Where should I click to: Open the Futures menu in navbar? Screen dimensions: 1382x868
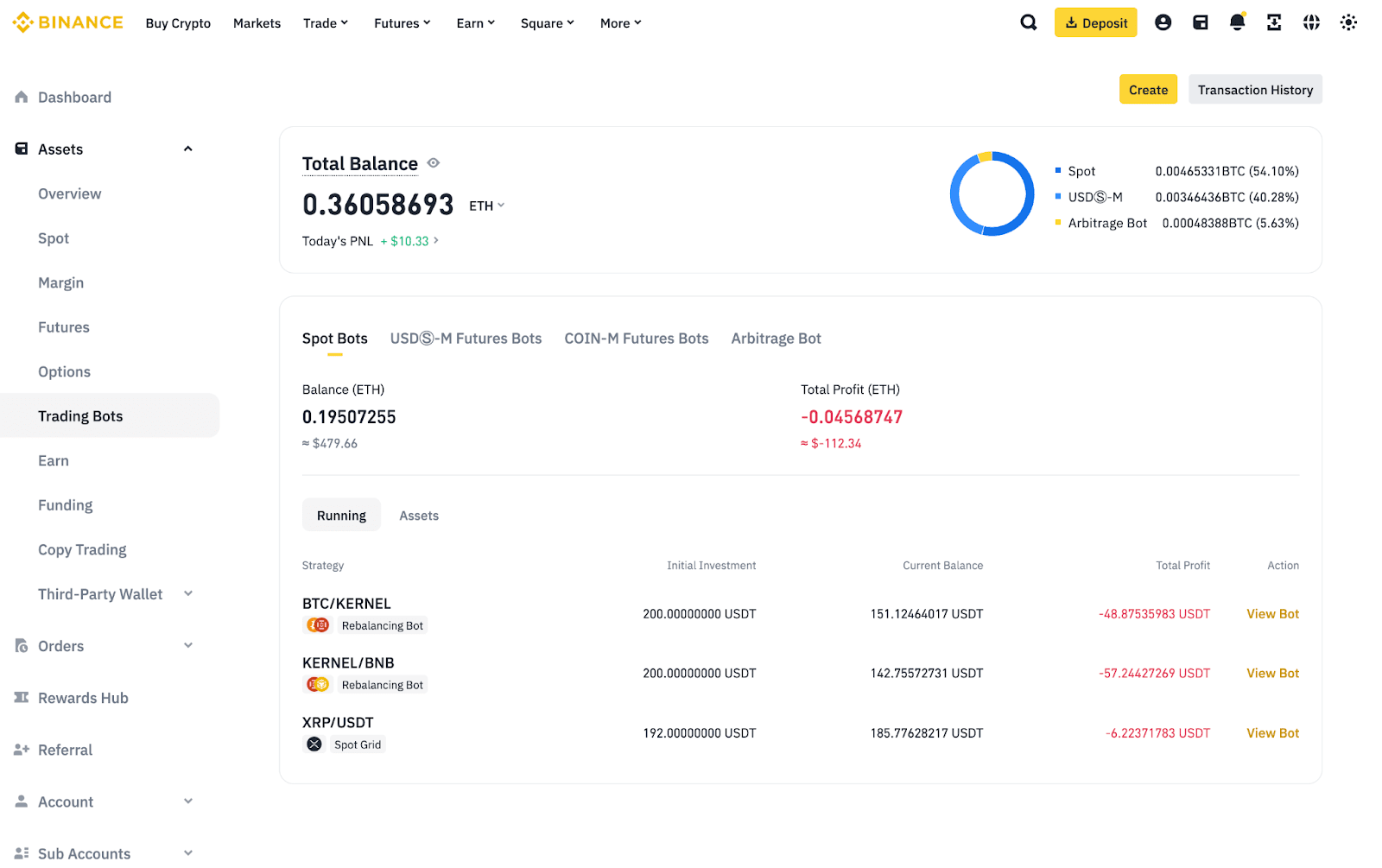pos(402,23)
